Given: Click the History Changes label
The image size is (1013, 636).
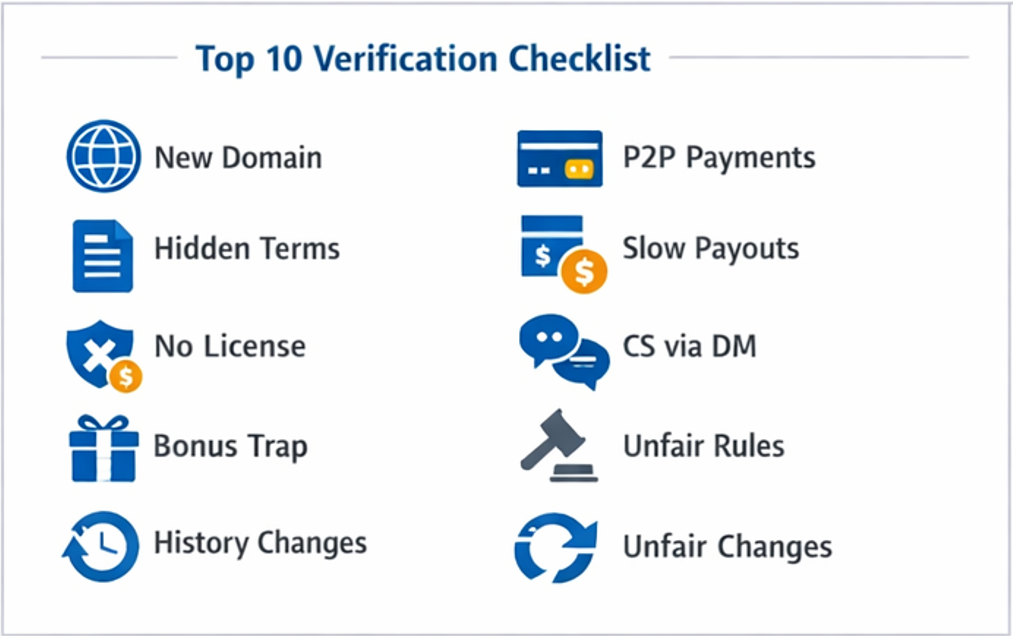Looking at the screenshot, I should coord(260,543).
